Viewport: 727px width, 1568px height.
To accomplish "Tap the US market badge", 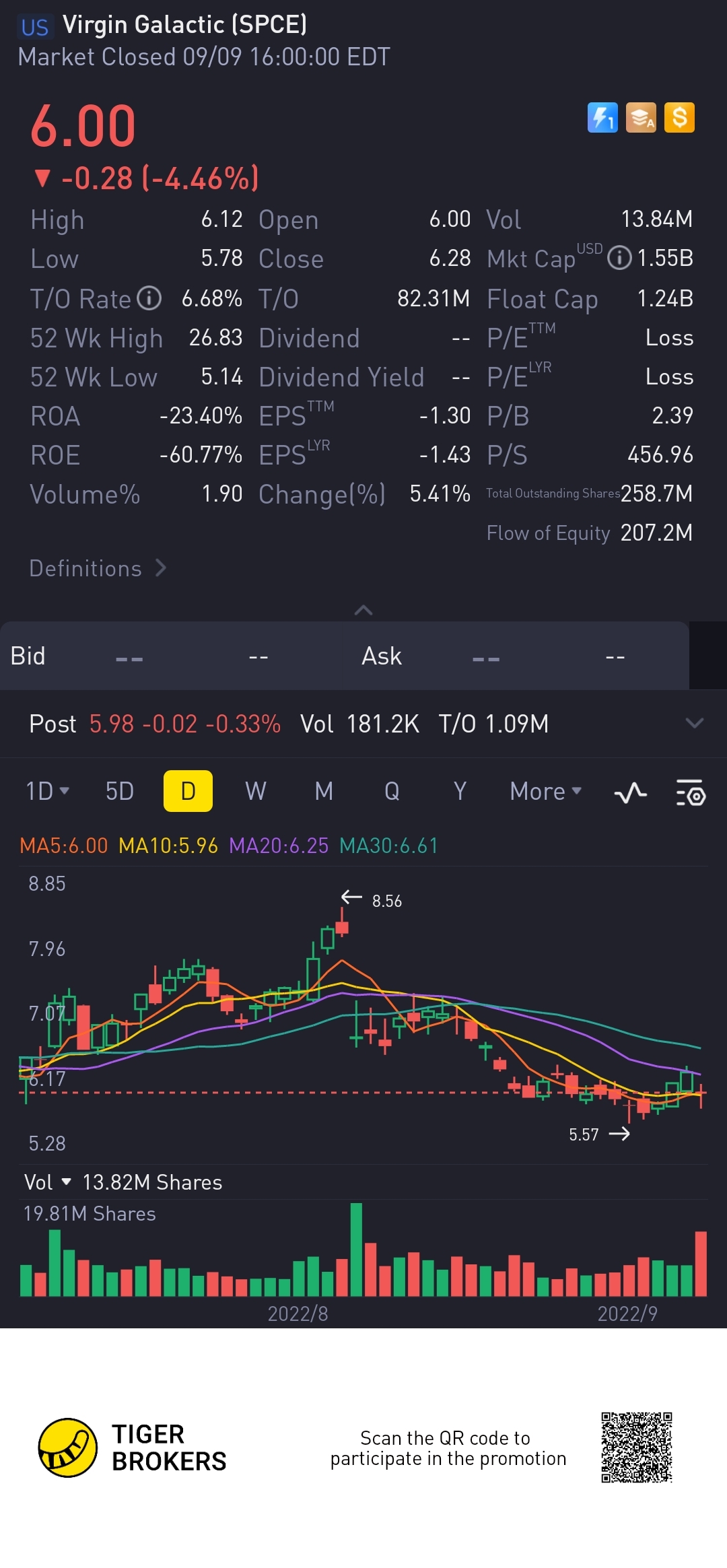I will click(x=35, y=27).
